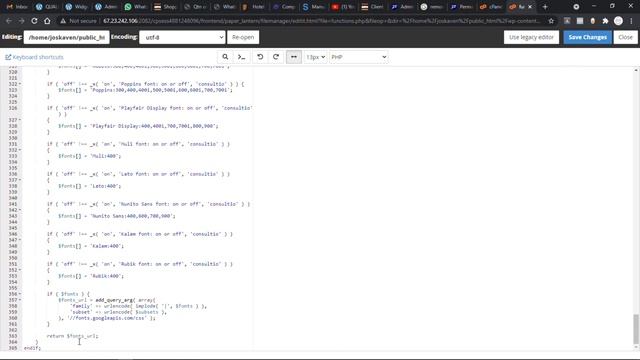Image resolution: width=640 pixels, height=360 pixels.
Task: Click the Not secure warning icon
Action: tap(63, 21)
